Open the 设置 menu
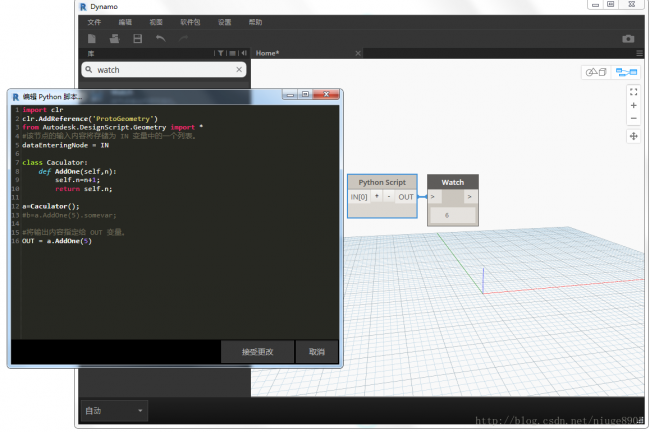Image resolution: width=650 pixels, height=432 pixels. click(224, 21)
